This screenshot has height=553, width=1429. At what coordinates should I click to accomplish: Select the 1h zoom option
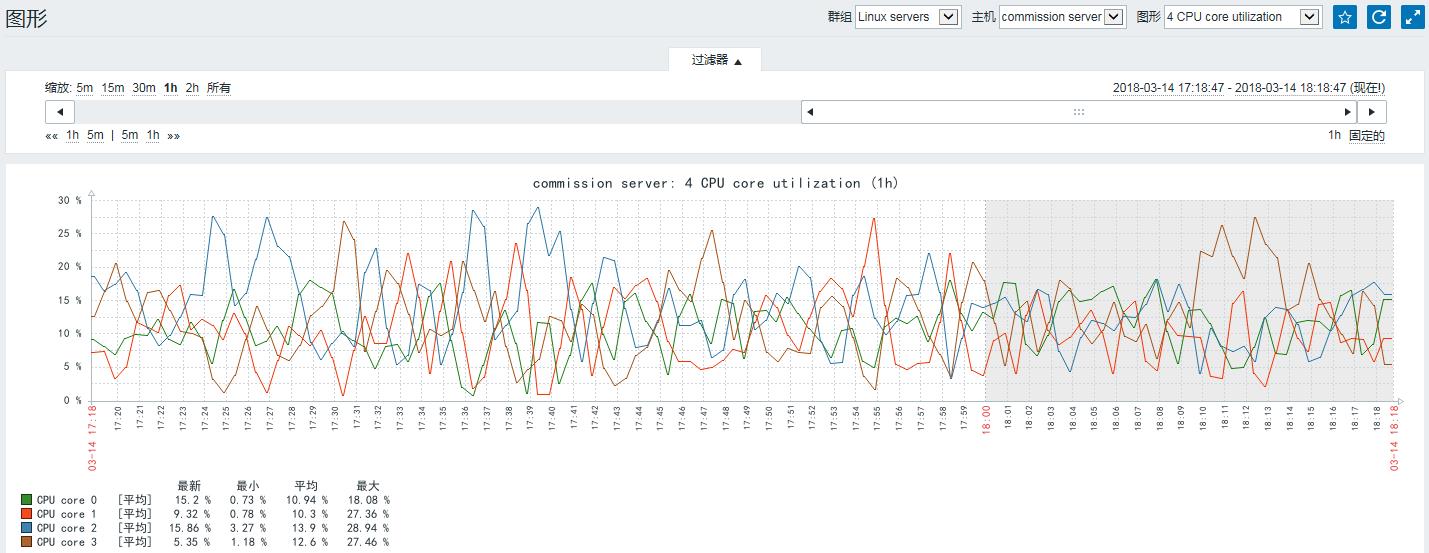tap(171, 88)
